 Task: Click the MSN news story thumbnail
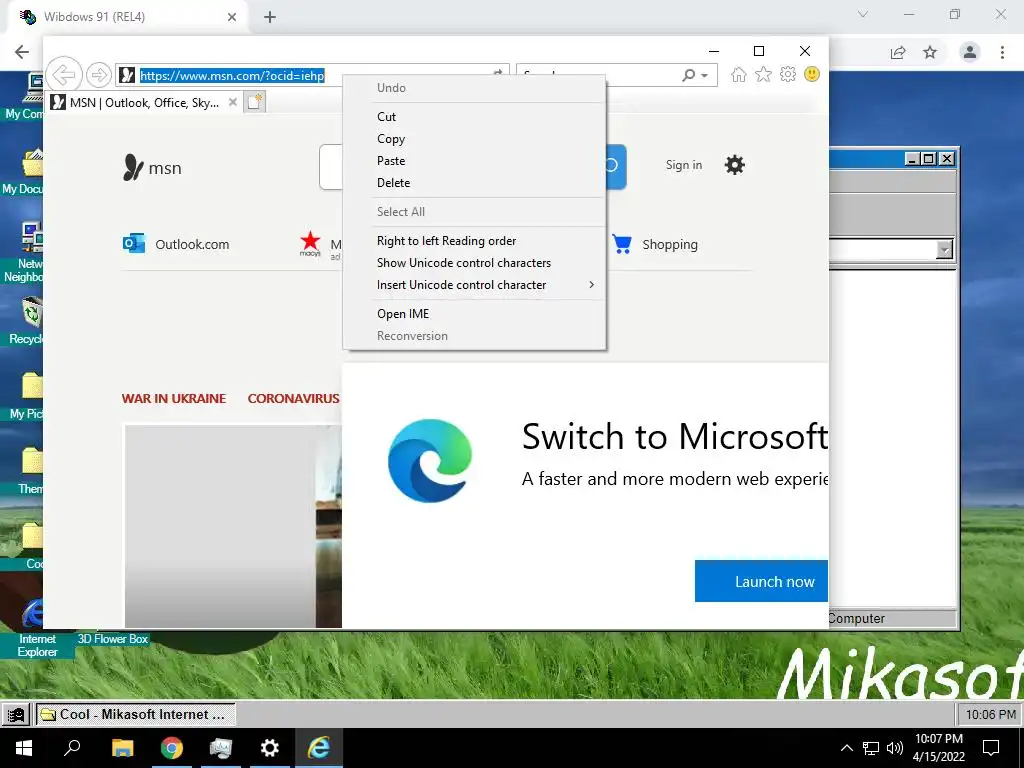click(x=233, y=526)
